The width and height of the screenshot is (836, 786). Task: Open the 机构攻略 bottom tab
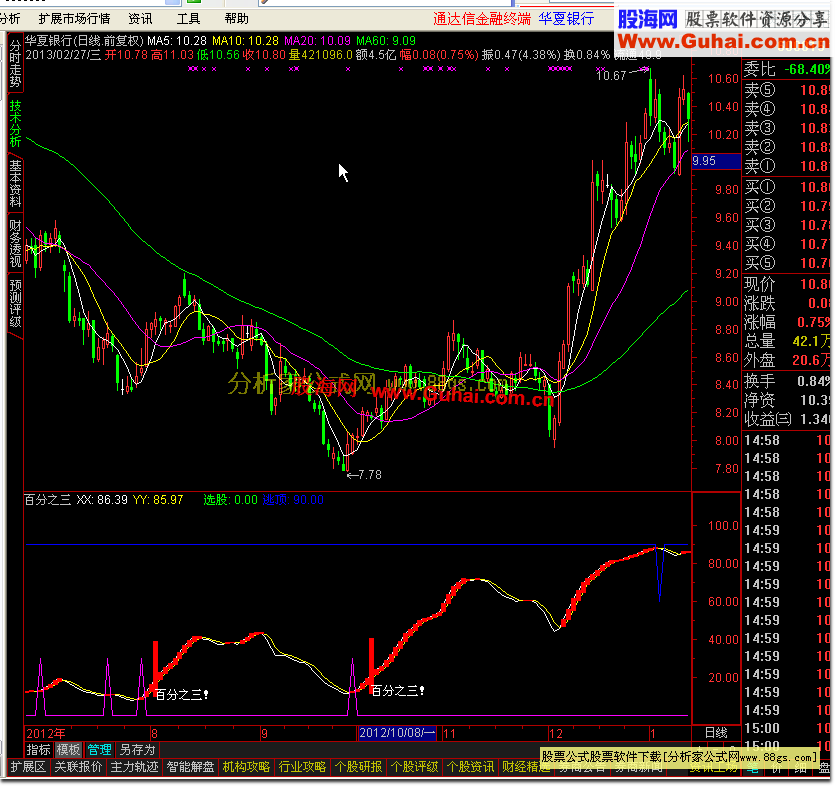tap(246, 767)
